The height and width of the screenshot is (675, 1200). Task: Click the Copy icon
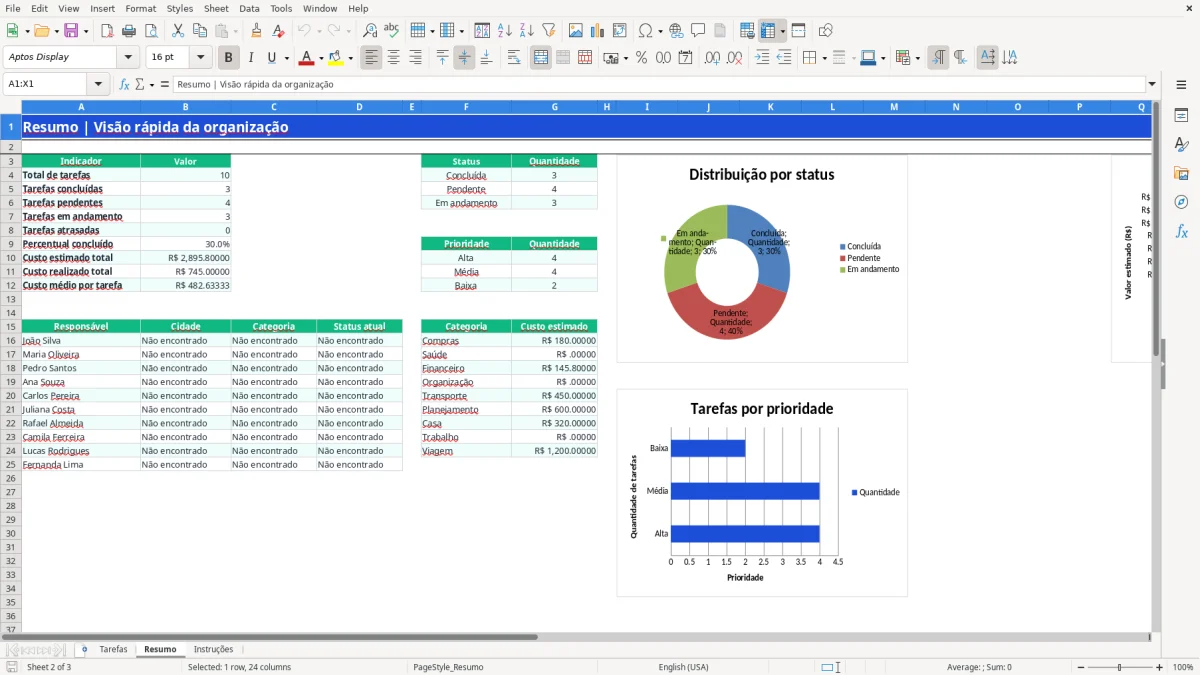[199, 31]
